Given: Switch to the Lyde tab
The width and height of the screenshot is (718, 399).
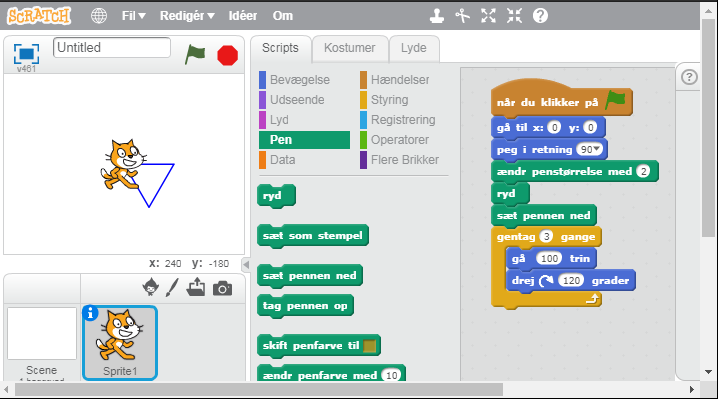Looking at the screenshot, I should pos(413,48).
